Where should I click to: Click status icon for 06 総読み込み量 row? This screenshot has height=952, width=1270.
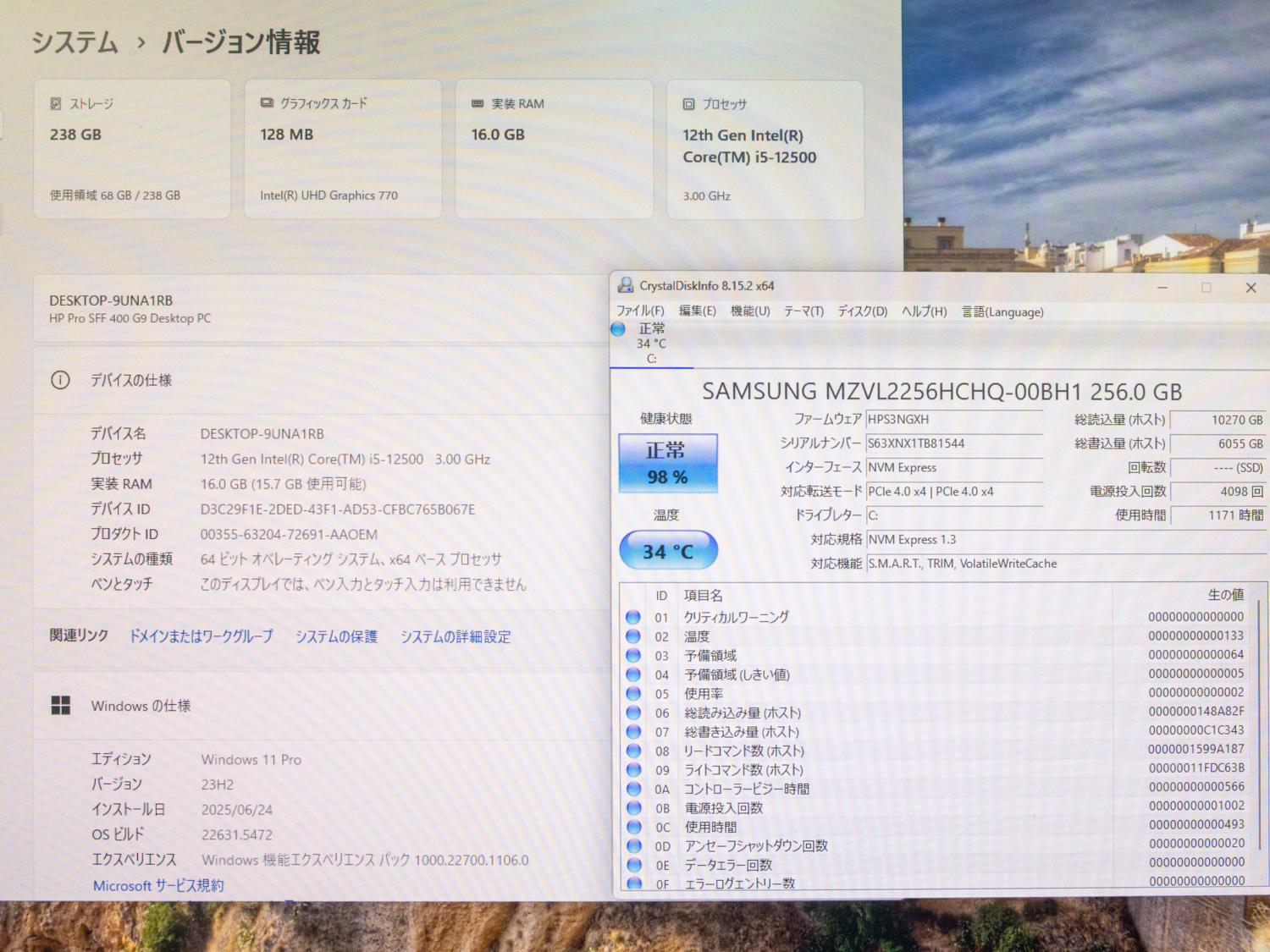click(632, 713)
